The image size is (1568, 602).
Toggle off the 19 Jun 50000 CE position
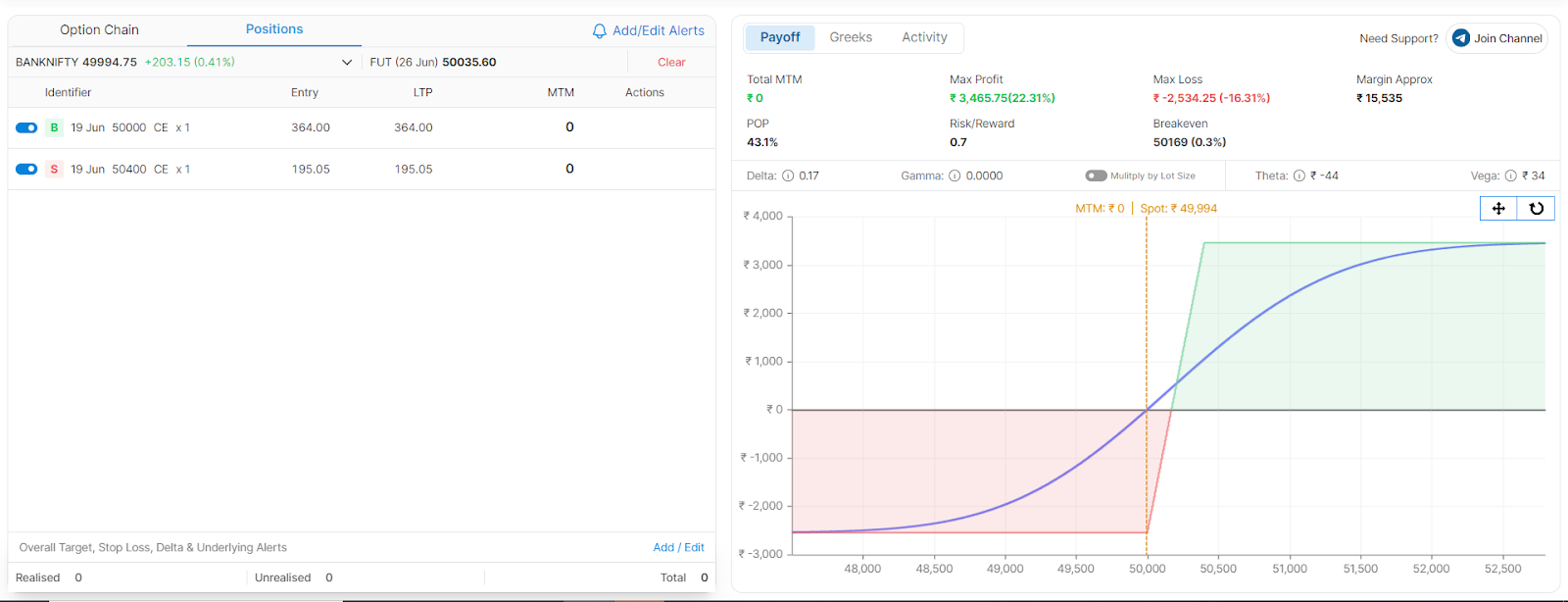pos(26,127)
